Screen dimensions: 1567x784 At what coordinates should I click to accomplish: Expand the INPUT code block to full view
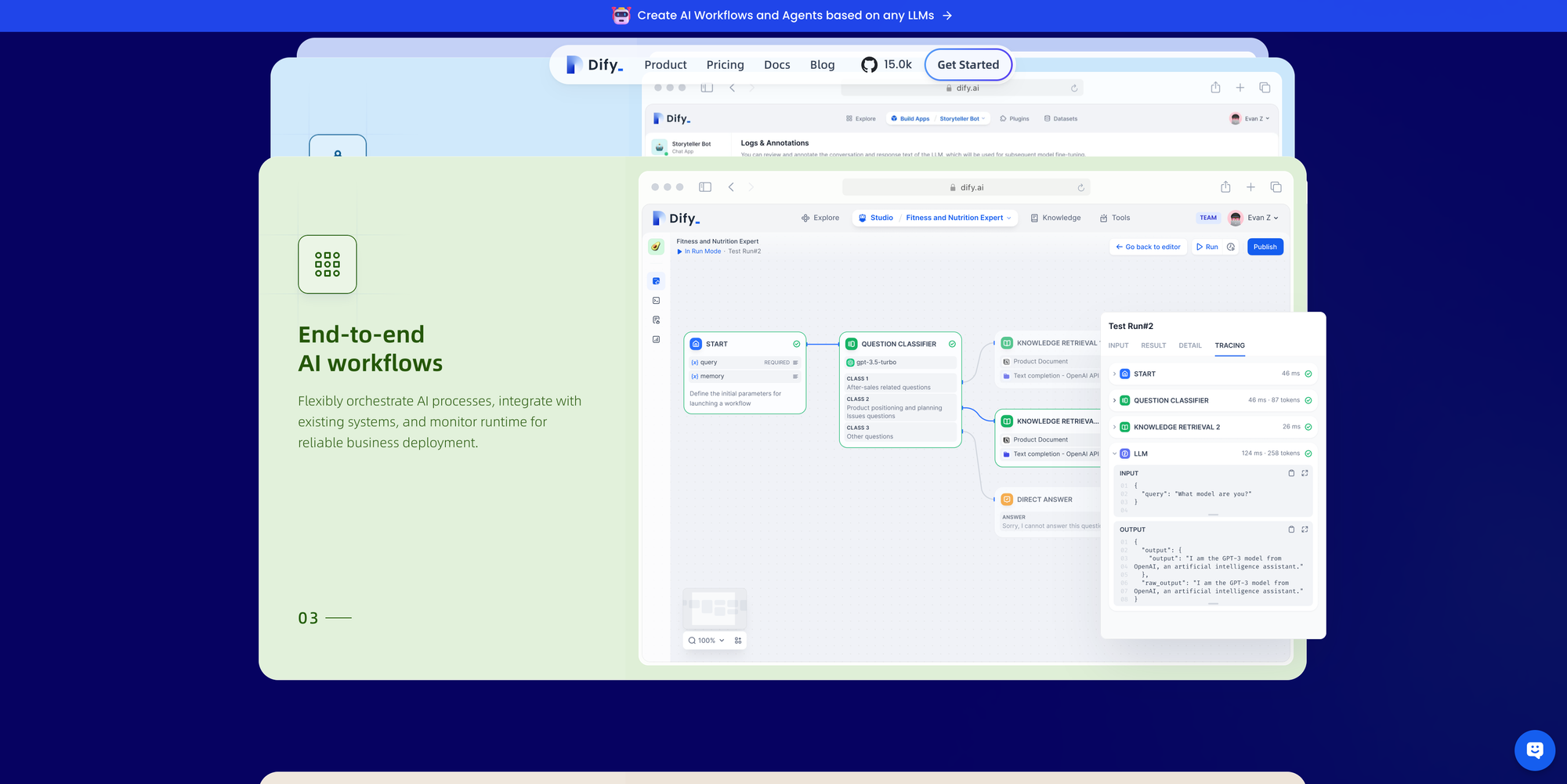1305,473
